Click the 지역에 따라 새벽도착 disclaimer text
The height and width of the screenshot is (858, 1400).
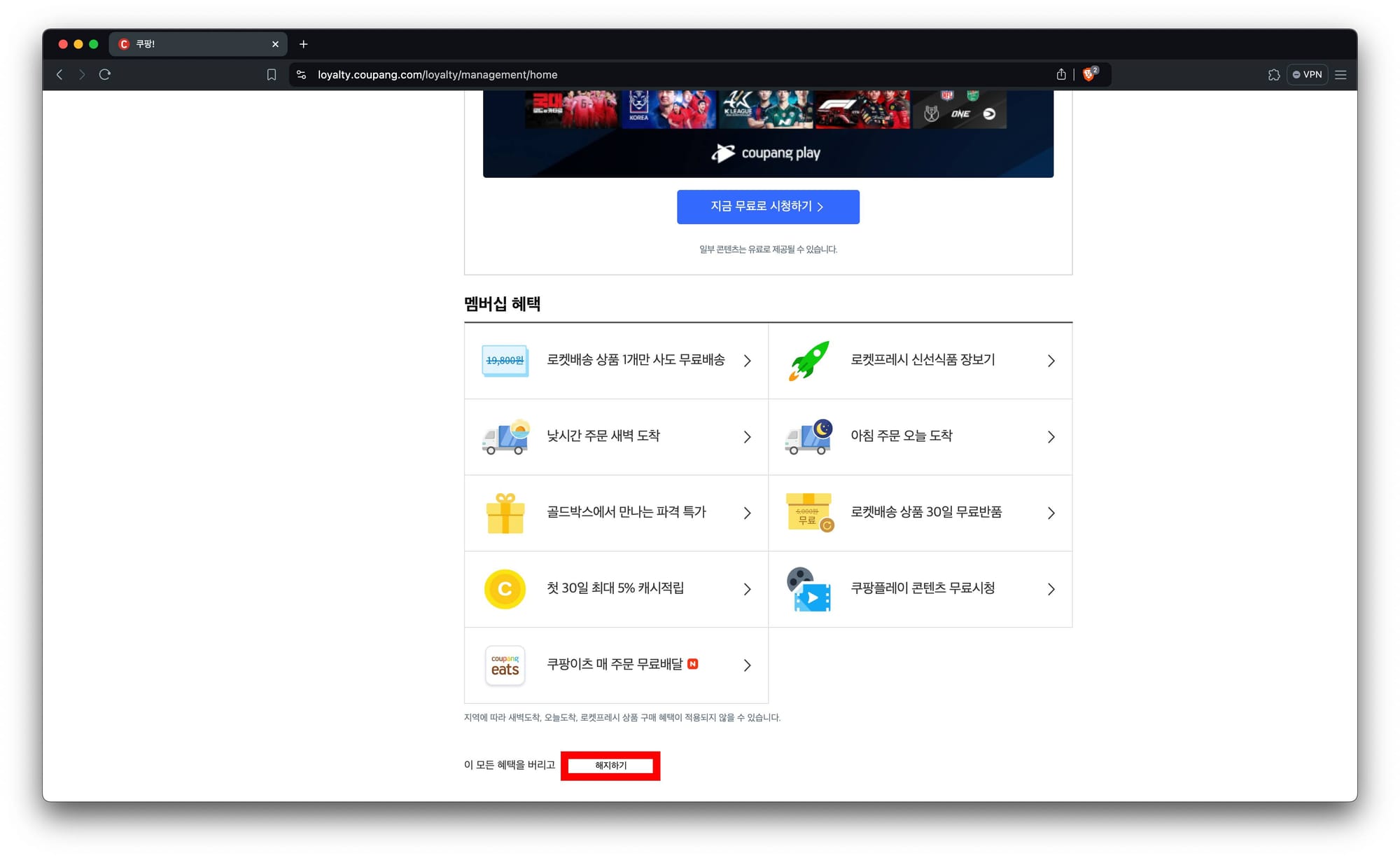[x=622, y=717]
